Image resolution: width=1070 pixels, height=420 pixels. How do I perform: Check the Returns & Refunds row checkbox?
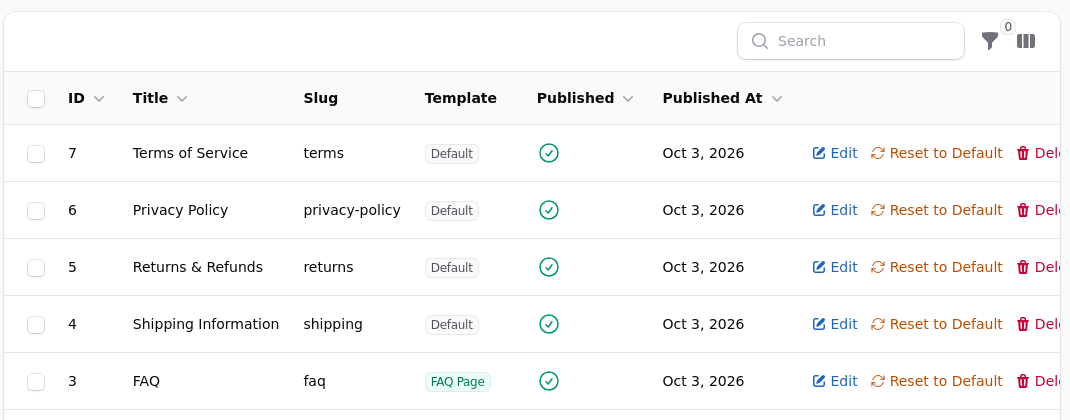click(x=36, y=268)
